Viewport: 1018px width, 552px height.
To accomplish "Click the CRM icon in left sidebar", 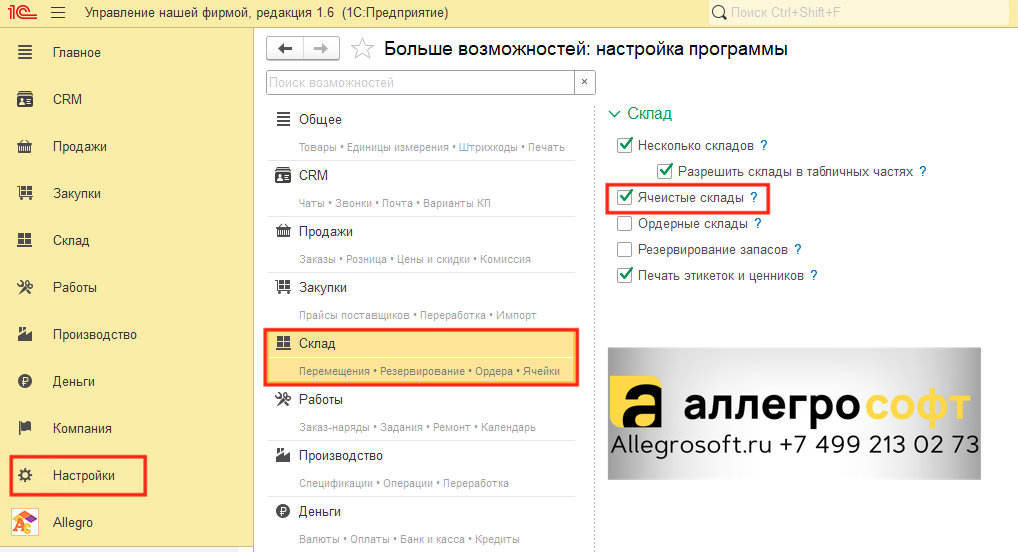I will pyautogui.click(x=25, y=99).
